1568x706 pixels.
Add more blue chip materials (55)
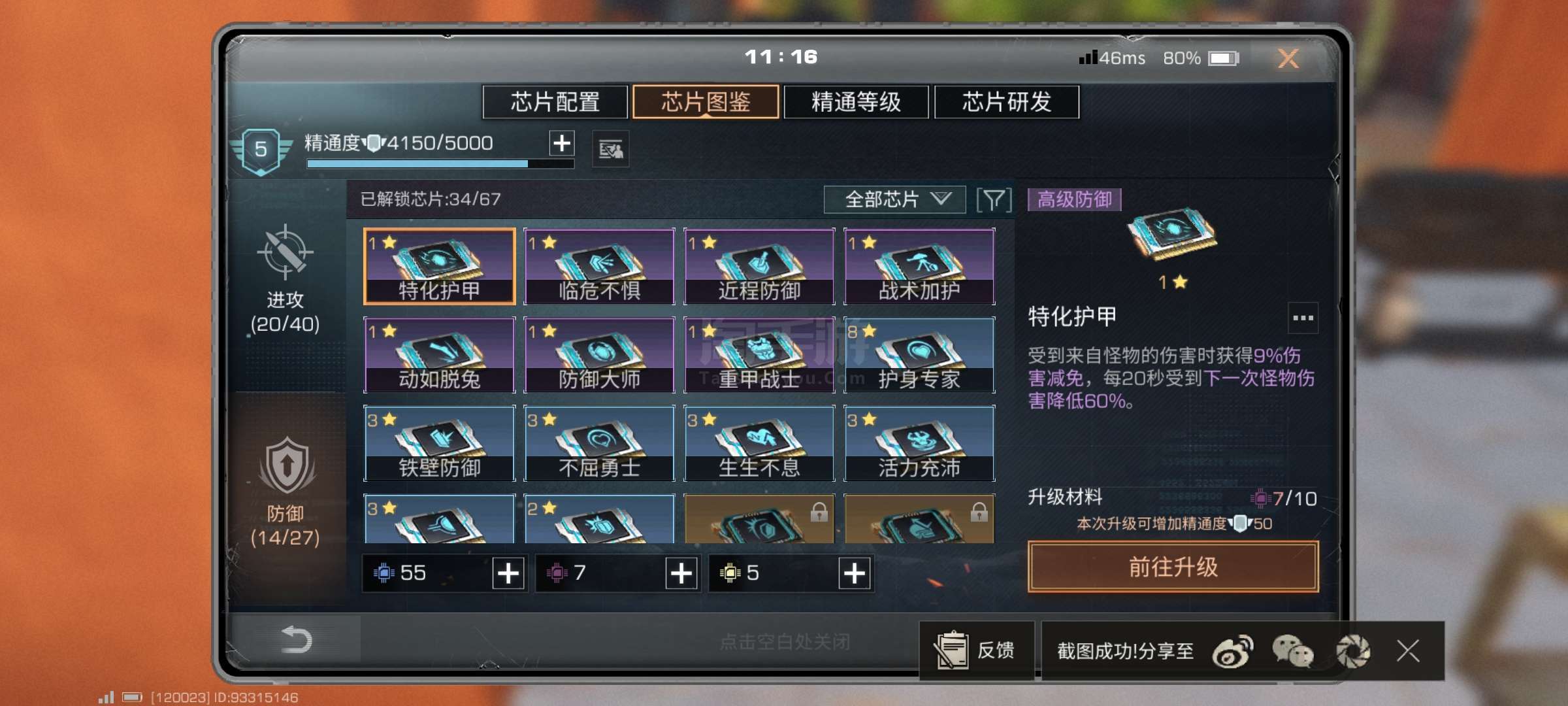508,573
